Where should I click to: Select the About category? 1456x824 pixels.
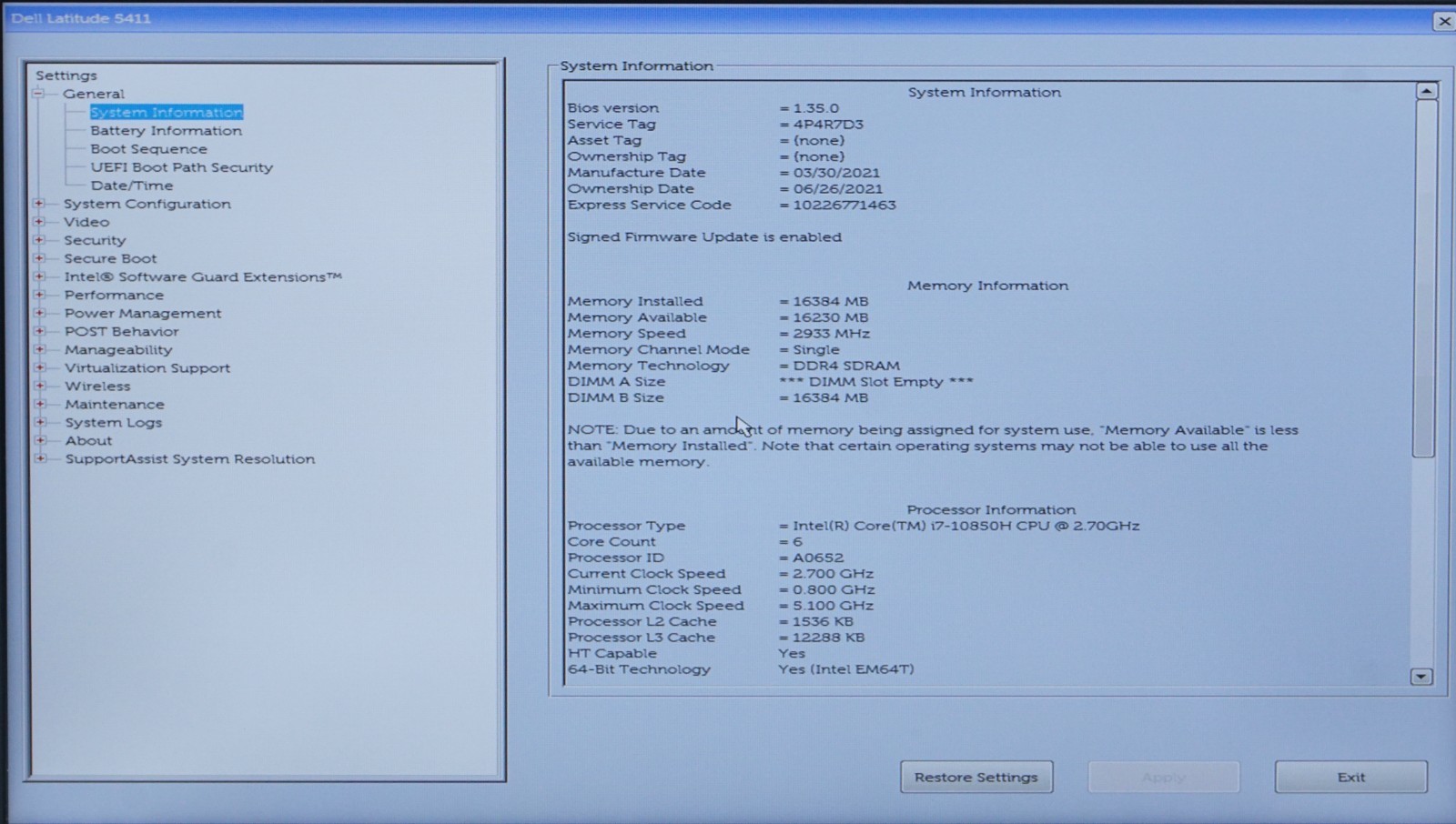(88, 440)
